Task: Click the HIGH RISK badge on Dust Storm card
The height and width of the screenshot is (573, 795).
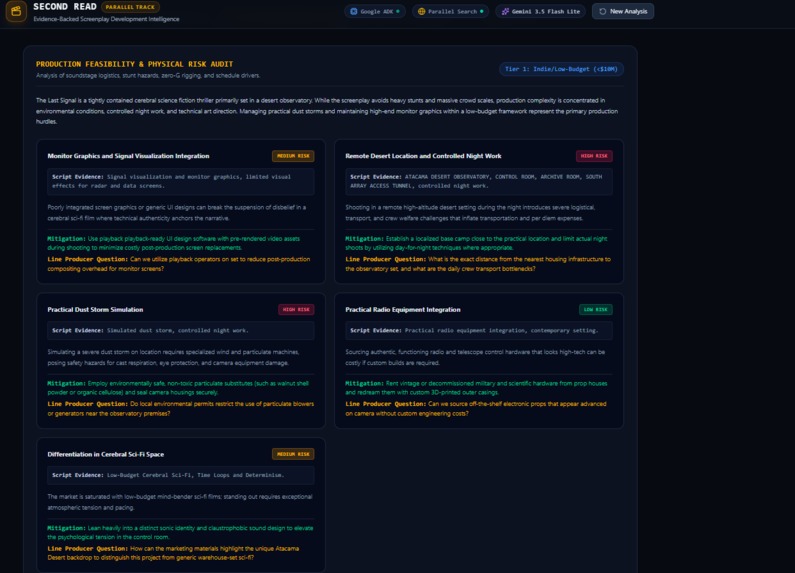Action: (x=296, y=310)
